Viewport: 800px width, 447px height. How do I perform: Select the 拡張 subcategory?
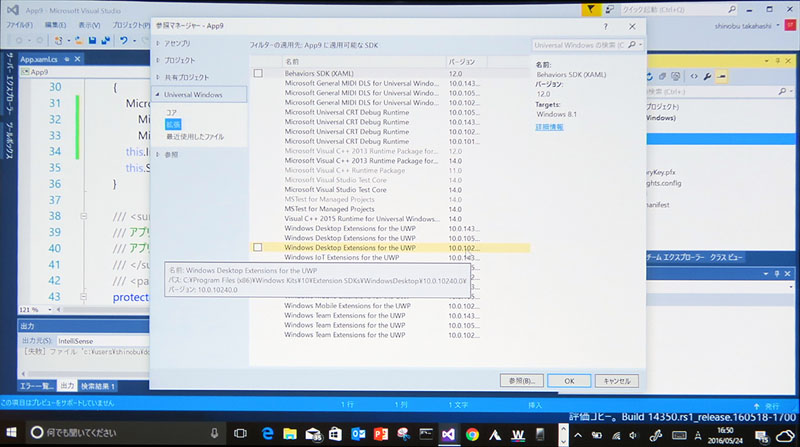[x=173, y=125]
